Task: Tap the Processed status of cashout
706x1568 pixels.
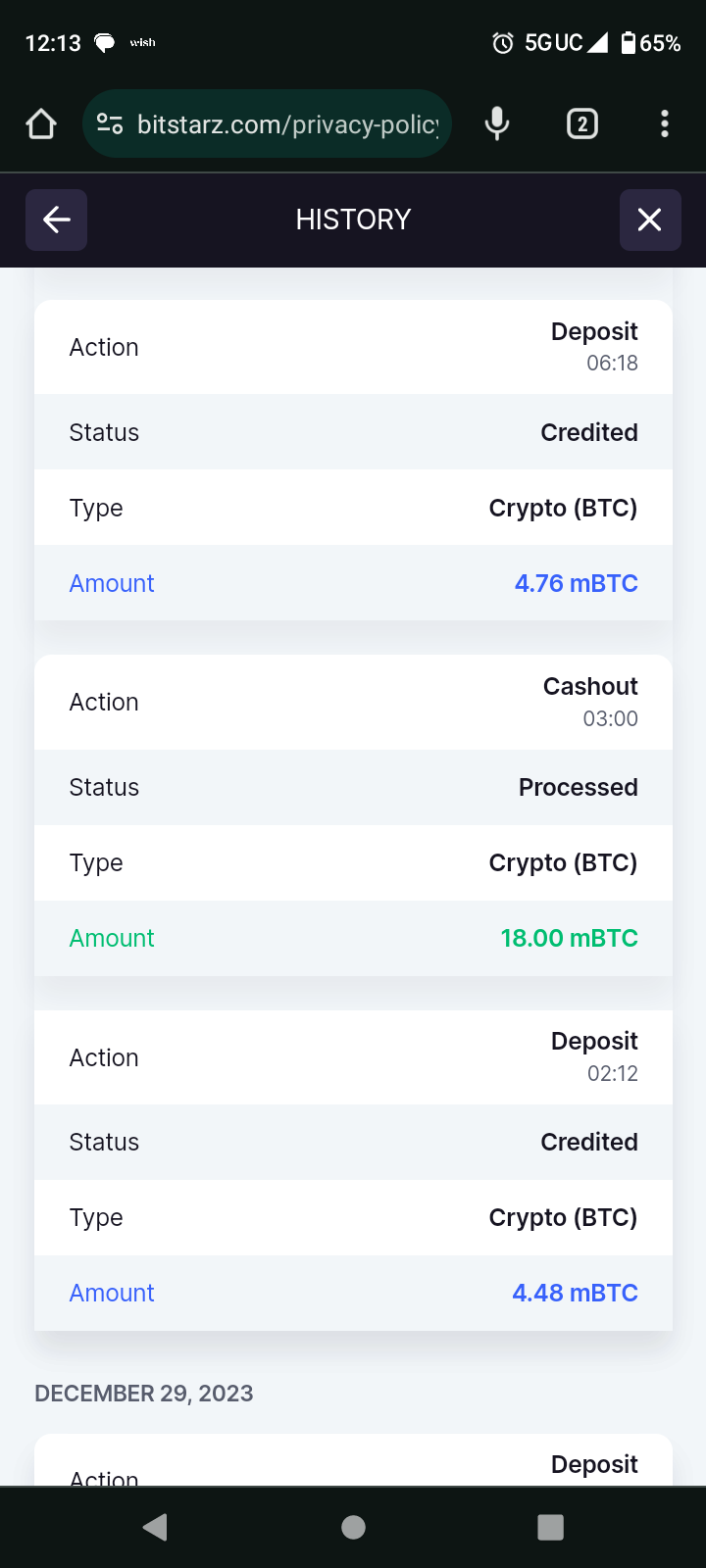Action: (578, 787)
